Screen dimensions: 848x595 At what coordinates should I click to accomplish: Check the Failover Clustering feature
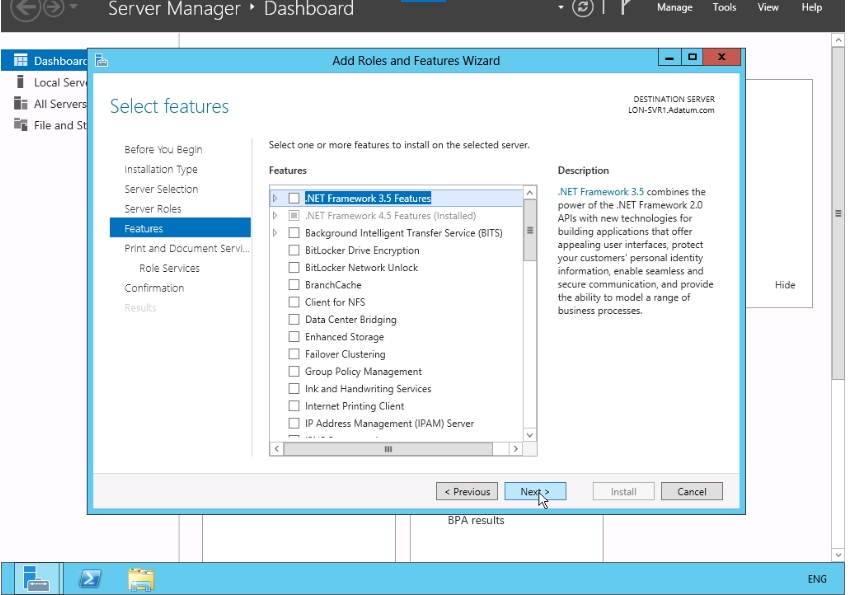point(294,354)
